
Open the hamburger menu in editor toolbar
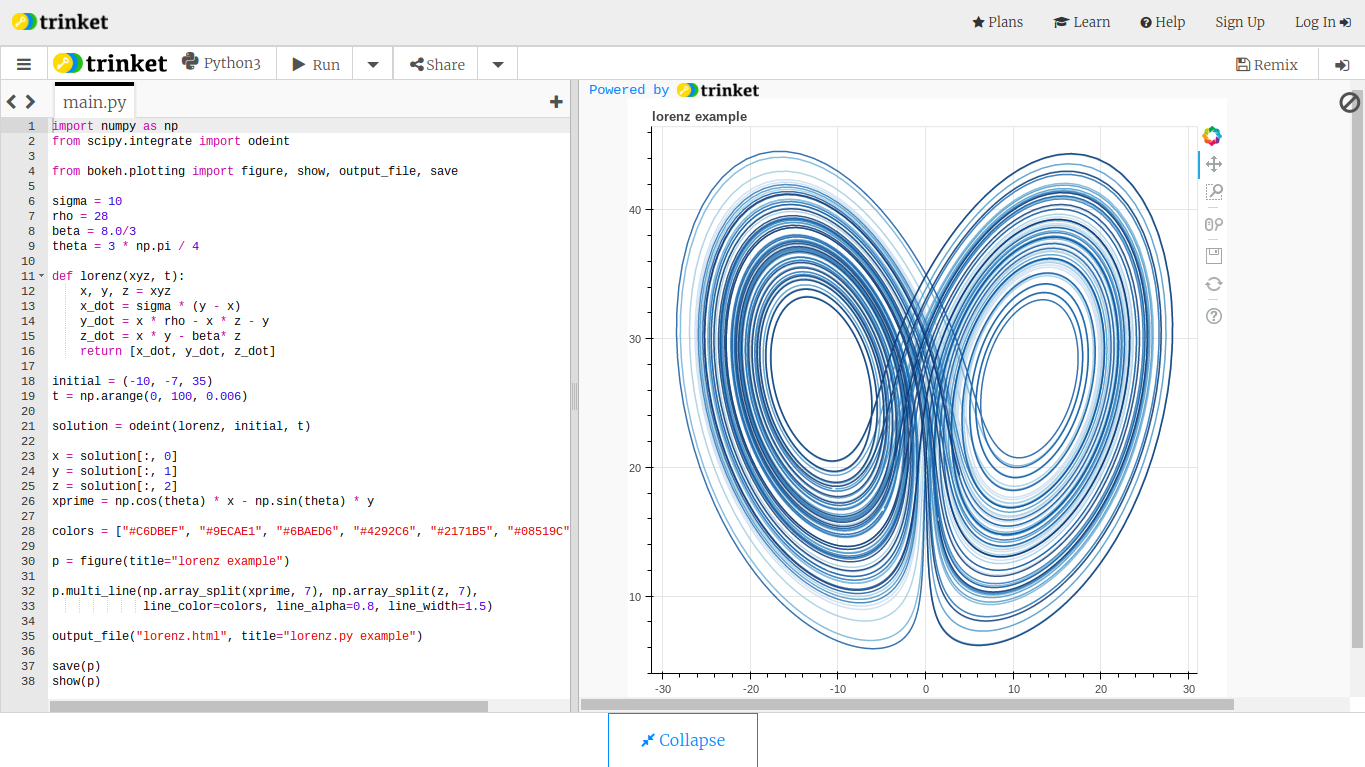pos(24,64)
